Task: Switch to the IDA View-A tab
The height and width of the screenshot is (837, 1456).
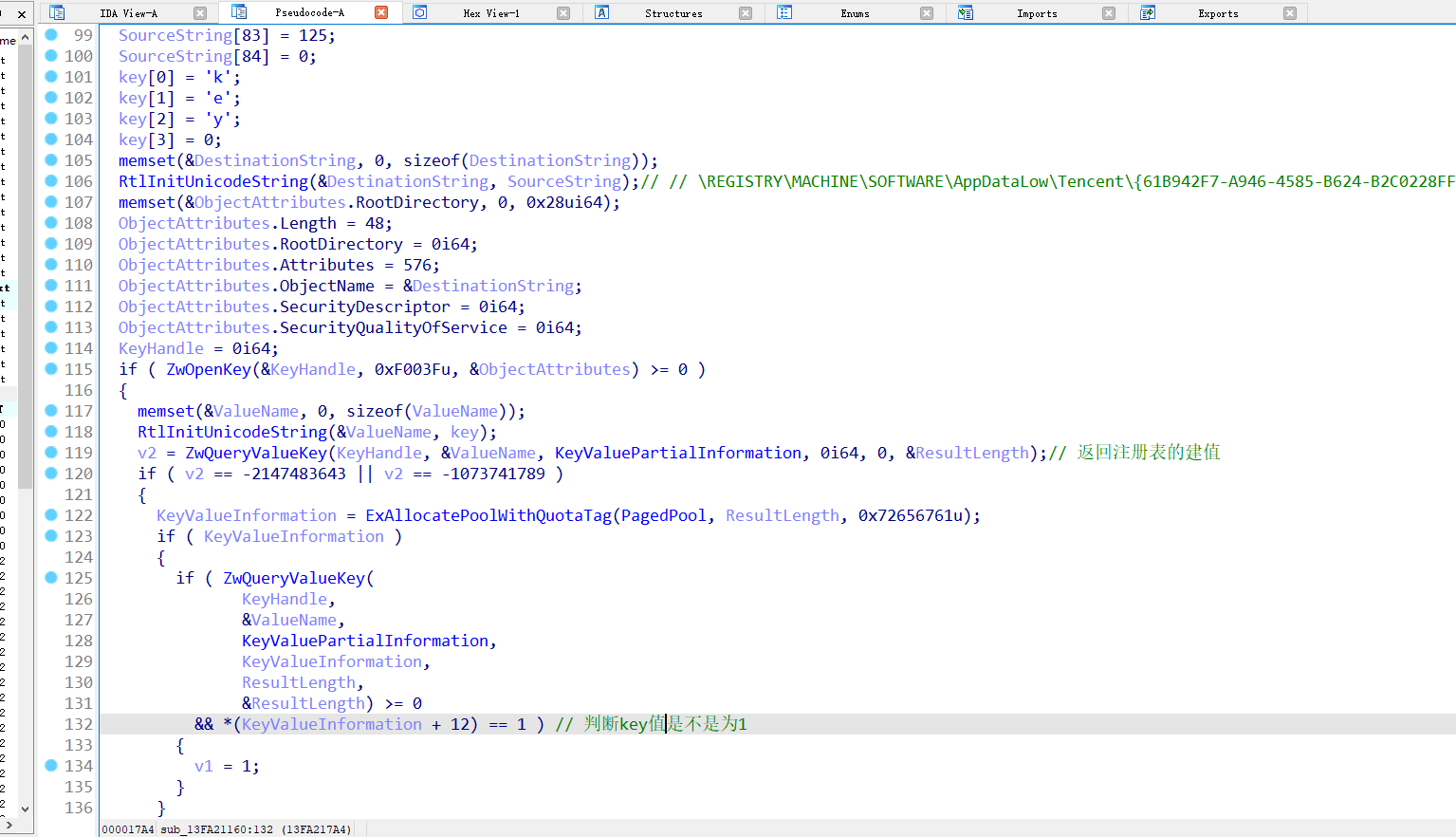Action: (128, 13)
